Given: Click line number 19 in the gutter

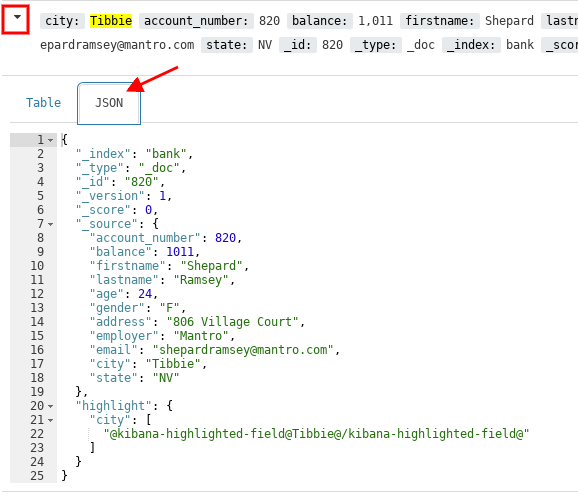Looking at the screenshot, I should 37,392.
